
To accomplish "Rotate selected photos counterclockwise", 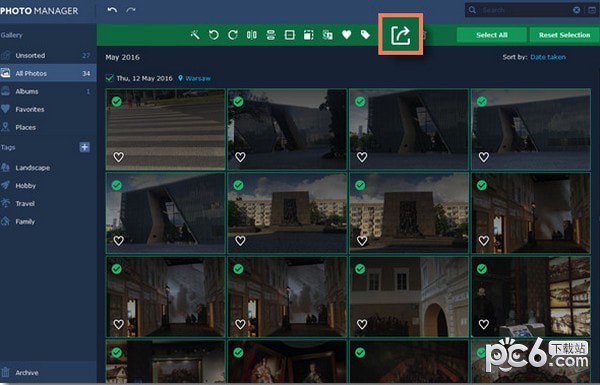I will 214,35.
